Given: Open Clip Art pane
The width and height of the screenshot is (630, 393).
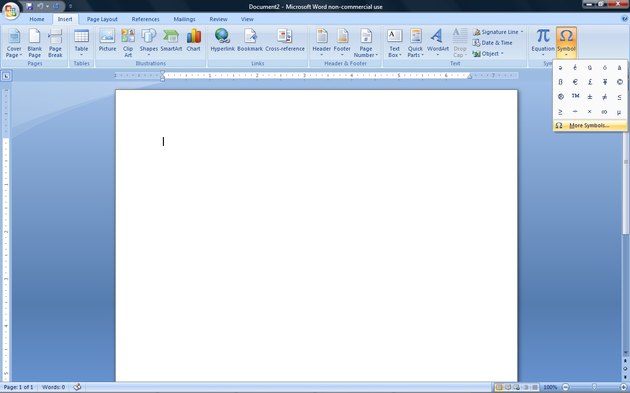Looking at the screenshot, I should click(128, 43).
